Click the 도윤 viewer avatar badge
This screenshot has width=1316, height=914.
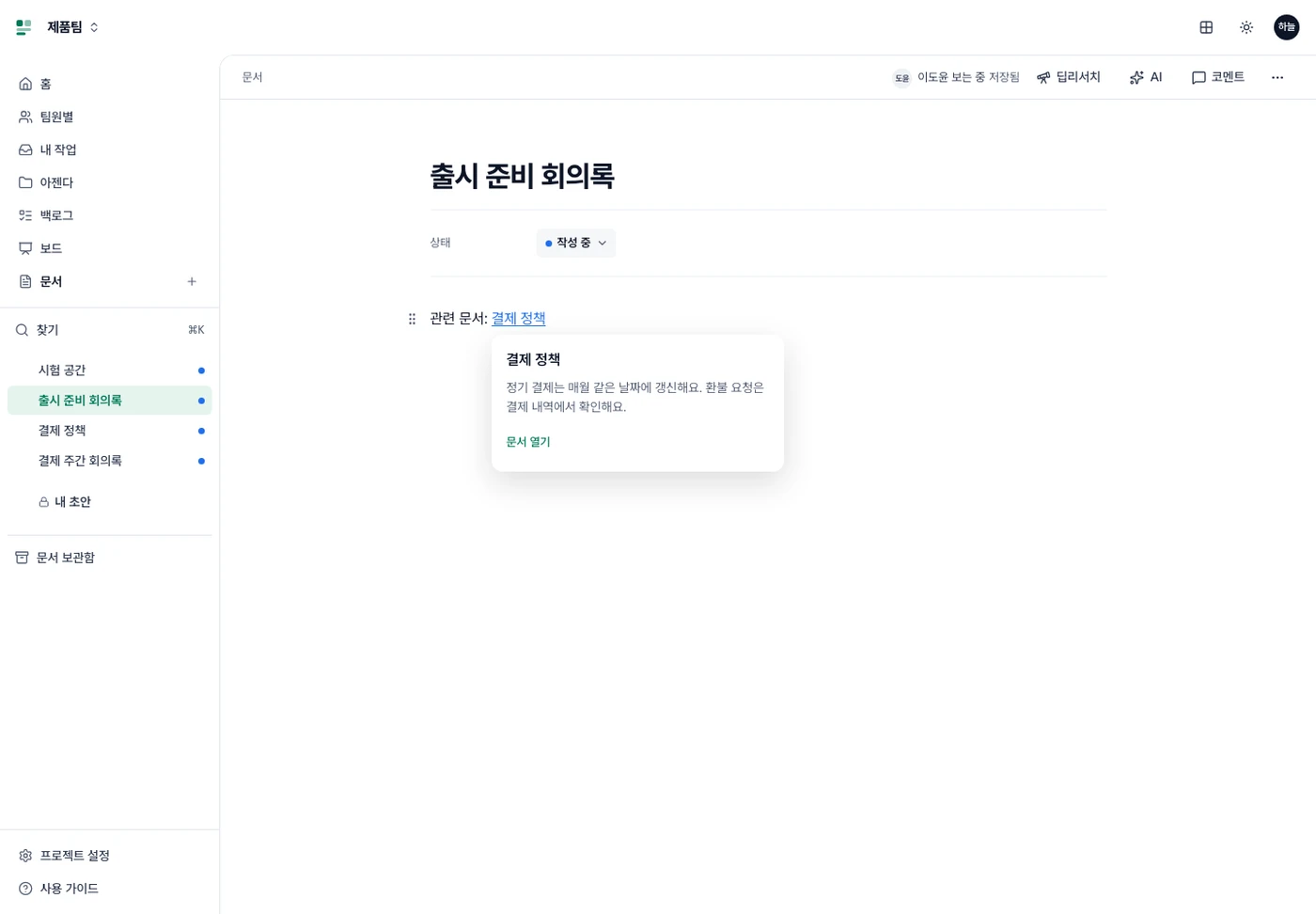(901, 78)
